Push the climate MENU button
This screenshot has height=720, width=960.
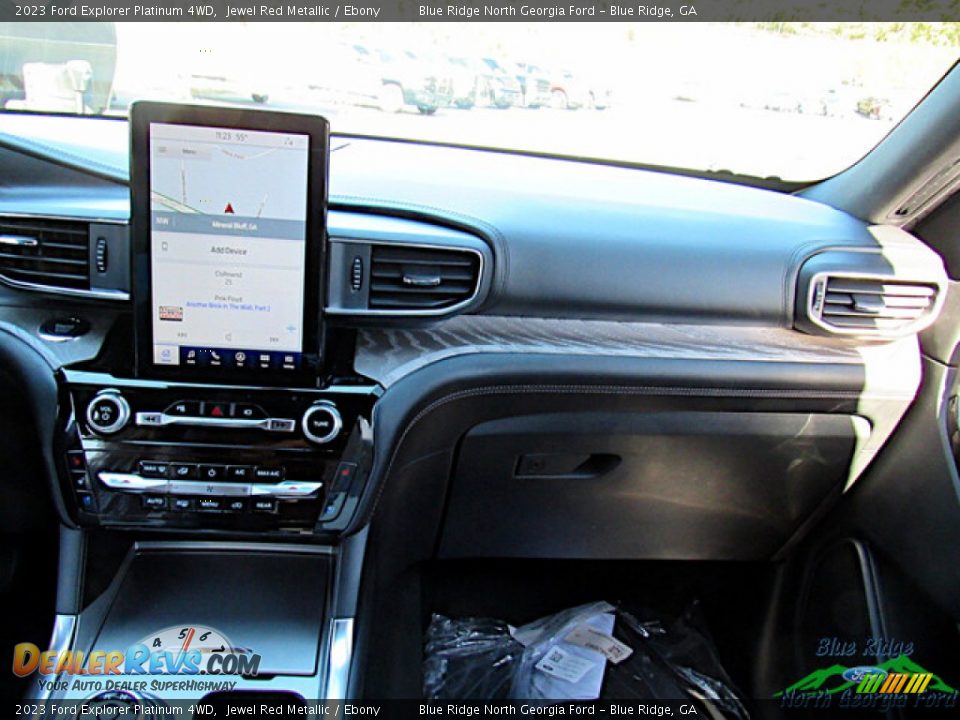pos(209,504)
